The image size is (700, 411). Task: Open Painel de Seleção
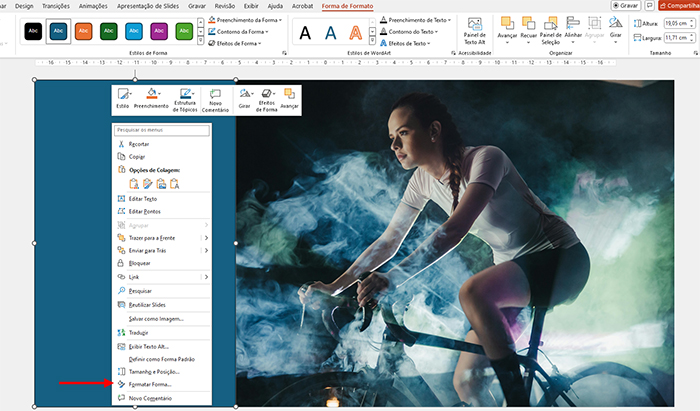[550, 30]
